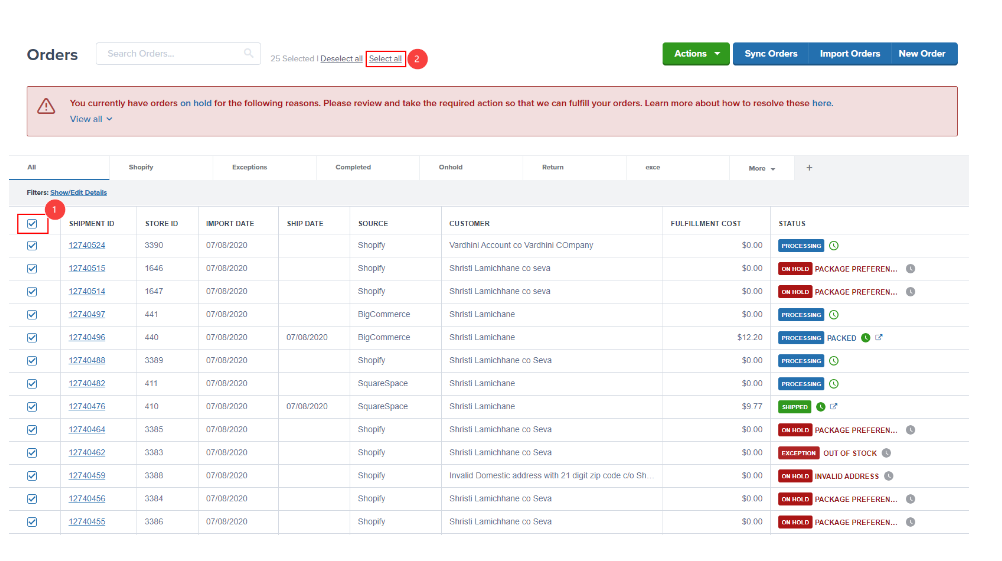Click the warning triangle icon in the alert banner

(46, 106)
